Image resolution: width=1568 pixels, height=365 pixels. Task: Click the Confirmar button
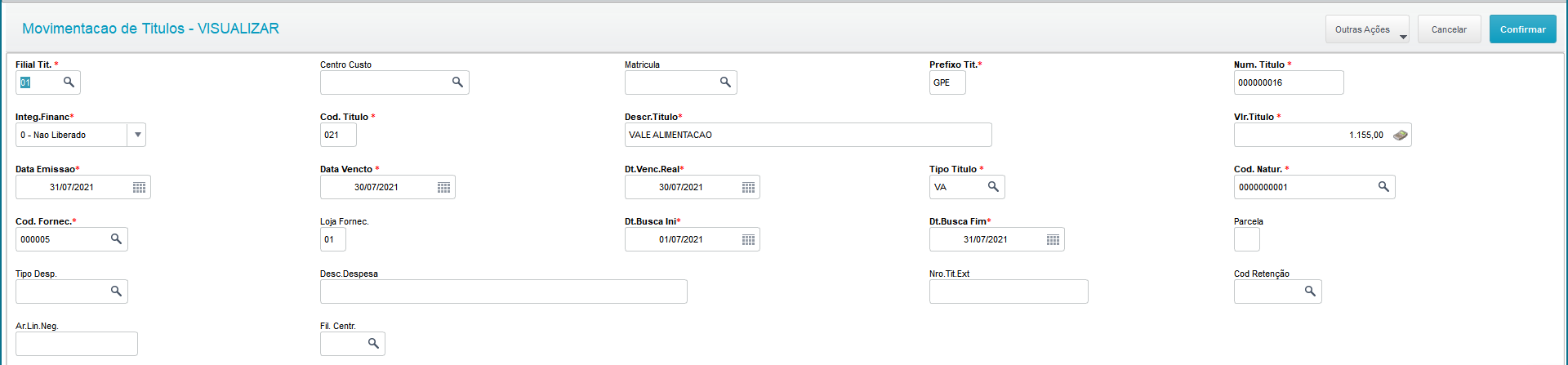point(1522,29)
